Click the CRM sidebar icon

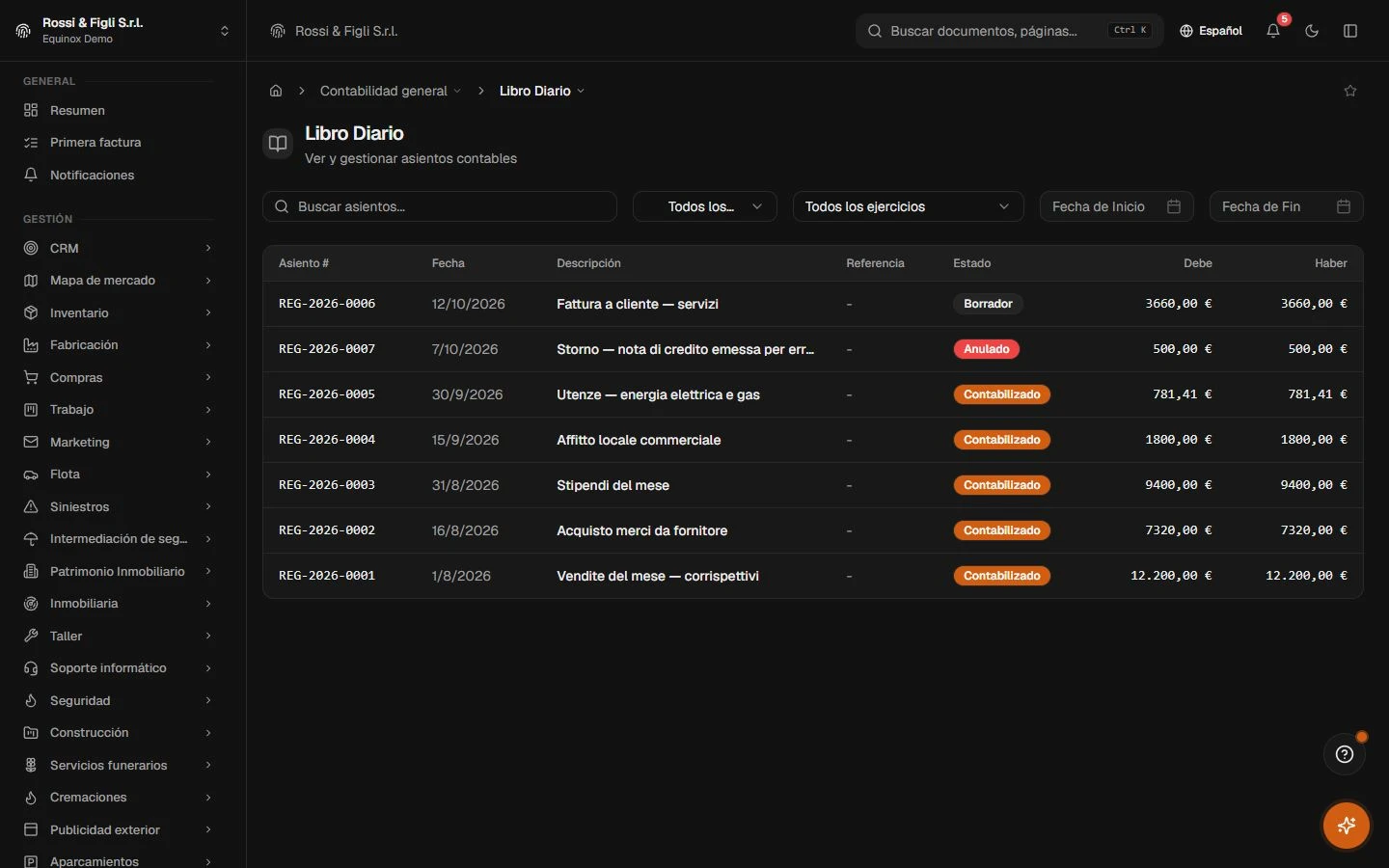(x=31, y=249)
